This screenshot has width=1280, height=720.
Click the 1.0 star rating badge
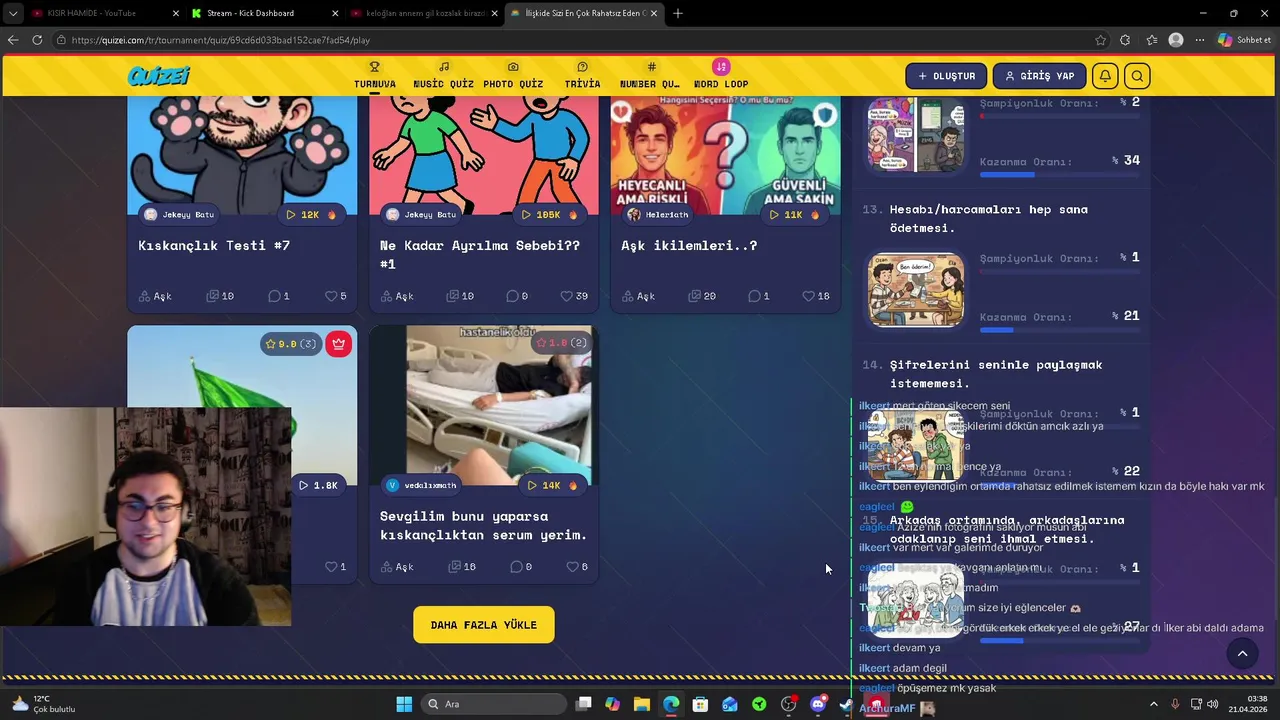tap(561, 343)
